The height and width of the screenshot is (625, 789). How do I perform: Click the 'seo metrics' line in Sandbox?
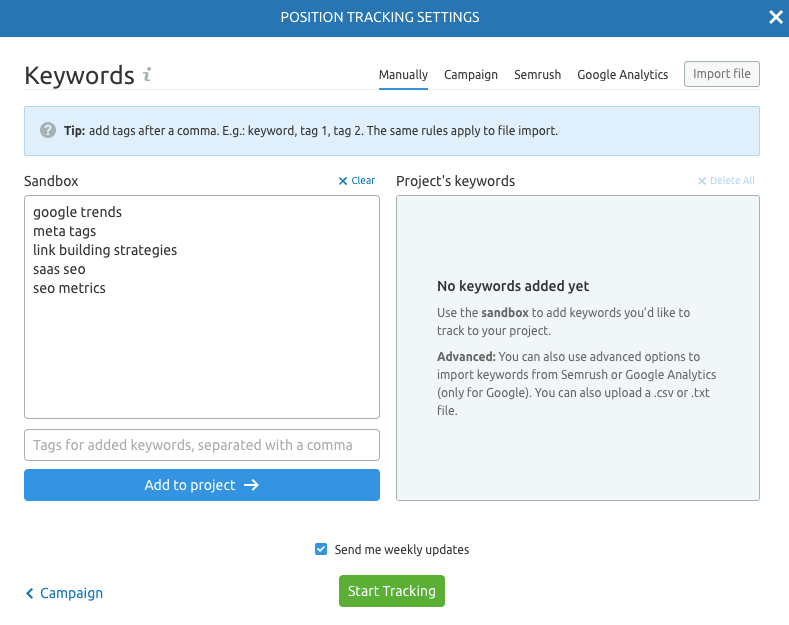(x=69, y=288)
